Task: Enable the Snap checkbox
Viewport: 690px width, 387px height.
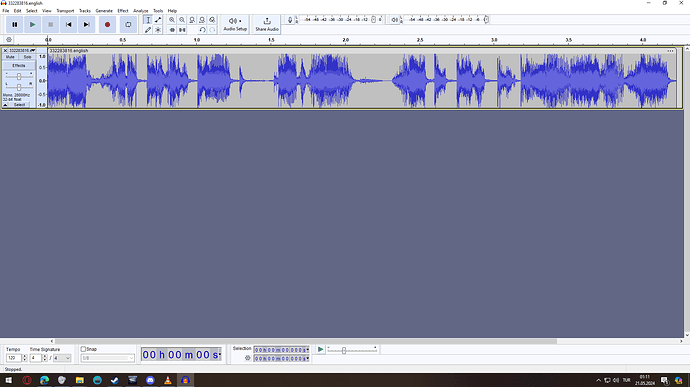Action: pyautogui.click(x=83, y=349)
